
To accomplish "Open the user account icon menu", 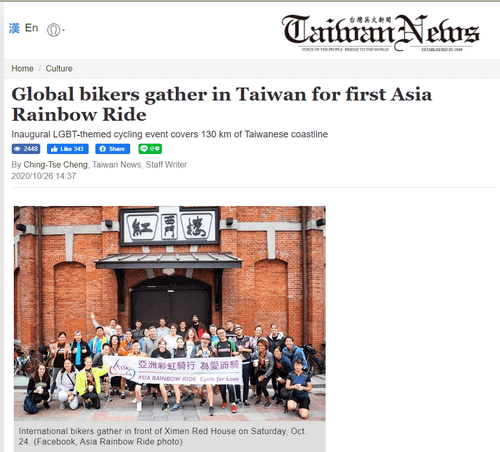I will pyautogui.click(x=53, y=30).
